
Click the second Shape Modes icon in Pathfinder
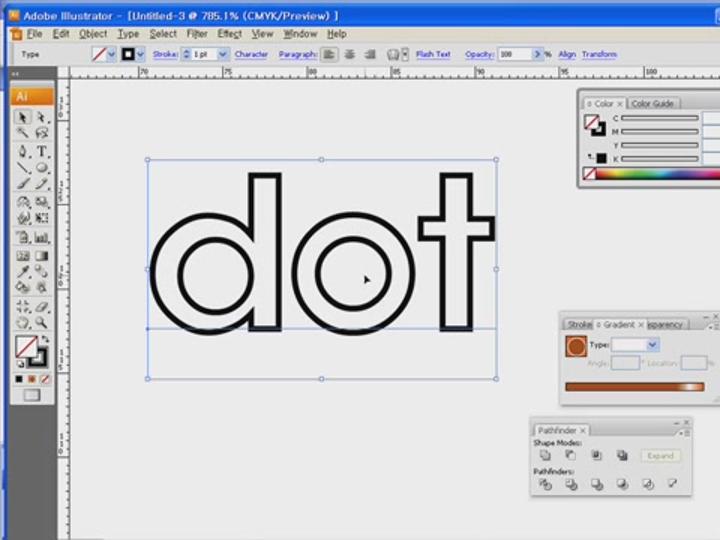click(x=570, y=456)
